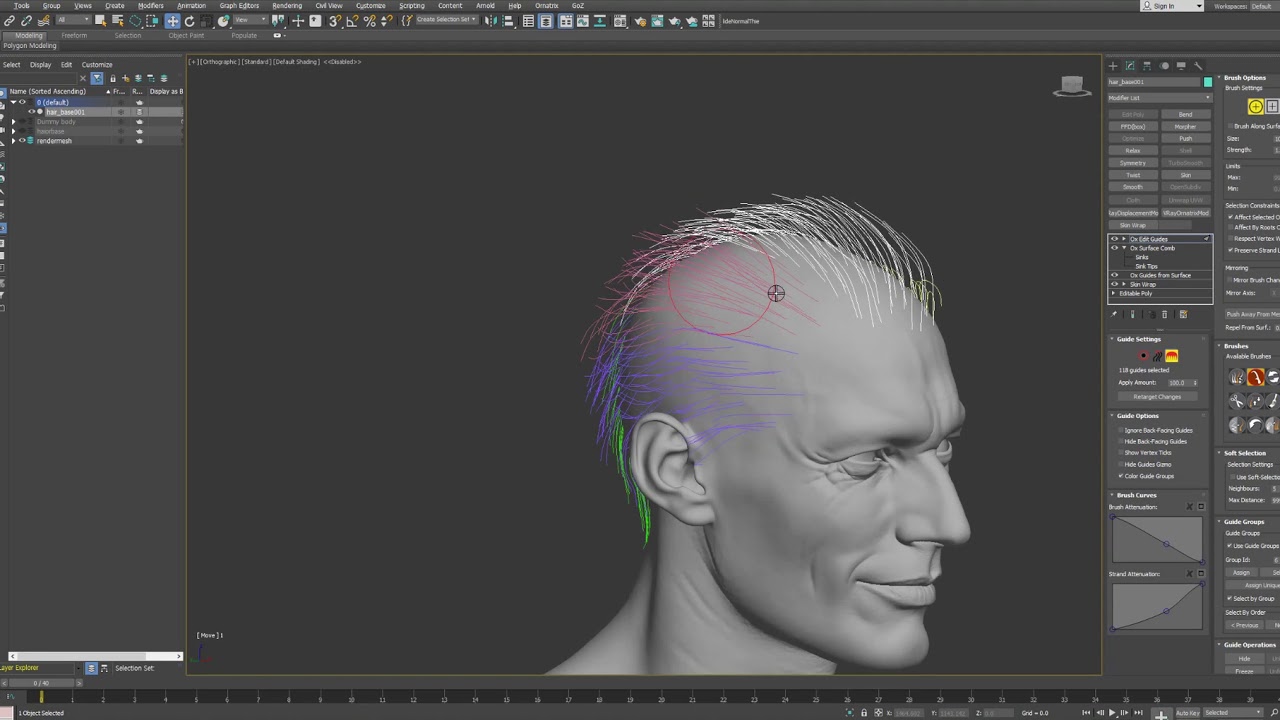Open the Ornatrix menu
Image resolution: width=1280 pixels, height=720 pixels.
(x=546, y=6)
